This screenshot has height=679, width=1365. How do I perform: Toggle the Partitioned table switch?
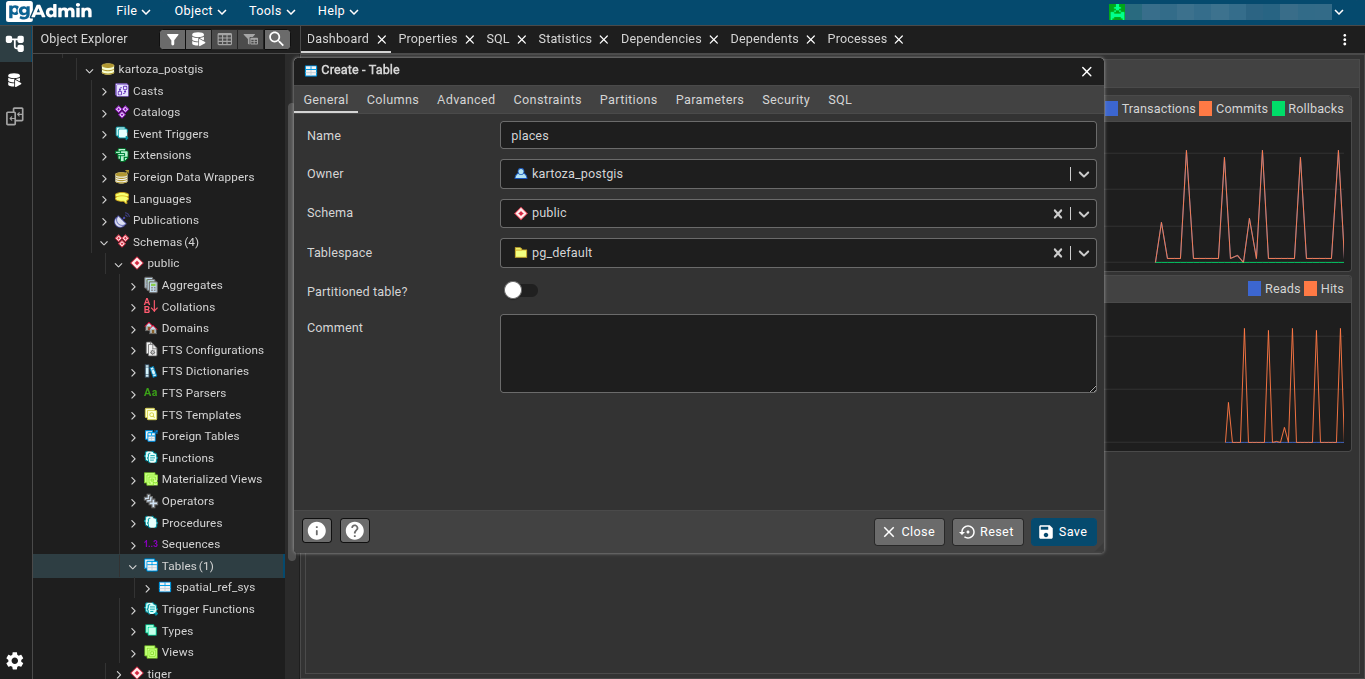tap(521, 290)
